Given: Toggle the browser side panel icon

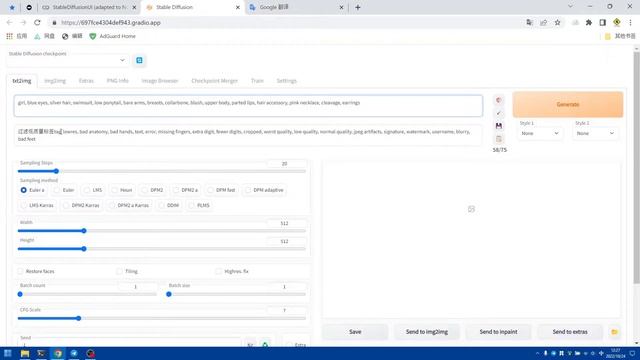Looking at the screenshot, I should [x=602, y=22].
